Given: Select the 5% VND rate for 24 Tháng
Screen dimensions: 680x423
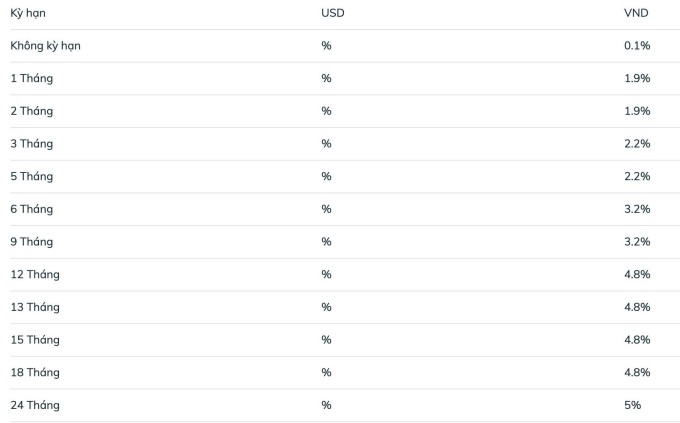Looking at the screenshot, I should (x=633, y=405).
